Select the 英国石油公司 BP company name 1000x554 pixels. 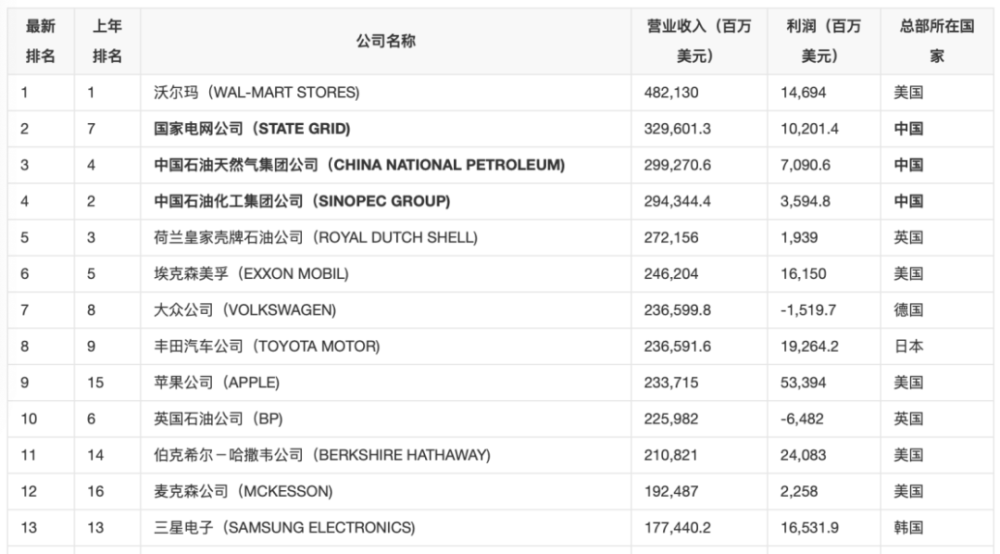tap(218, 419)
